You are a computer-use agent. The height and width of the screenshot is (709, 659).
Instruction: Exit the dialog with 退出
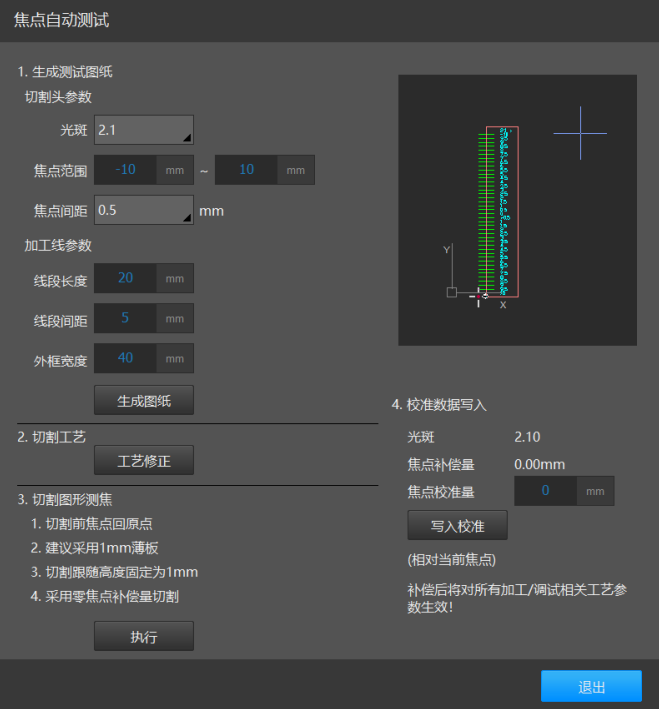pos(591,687)
